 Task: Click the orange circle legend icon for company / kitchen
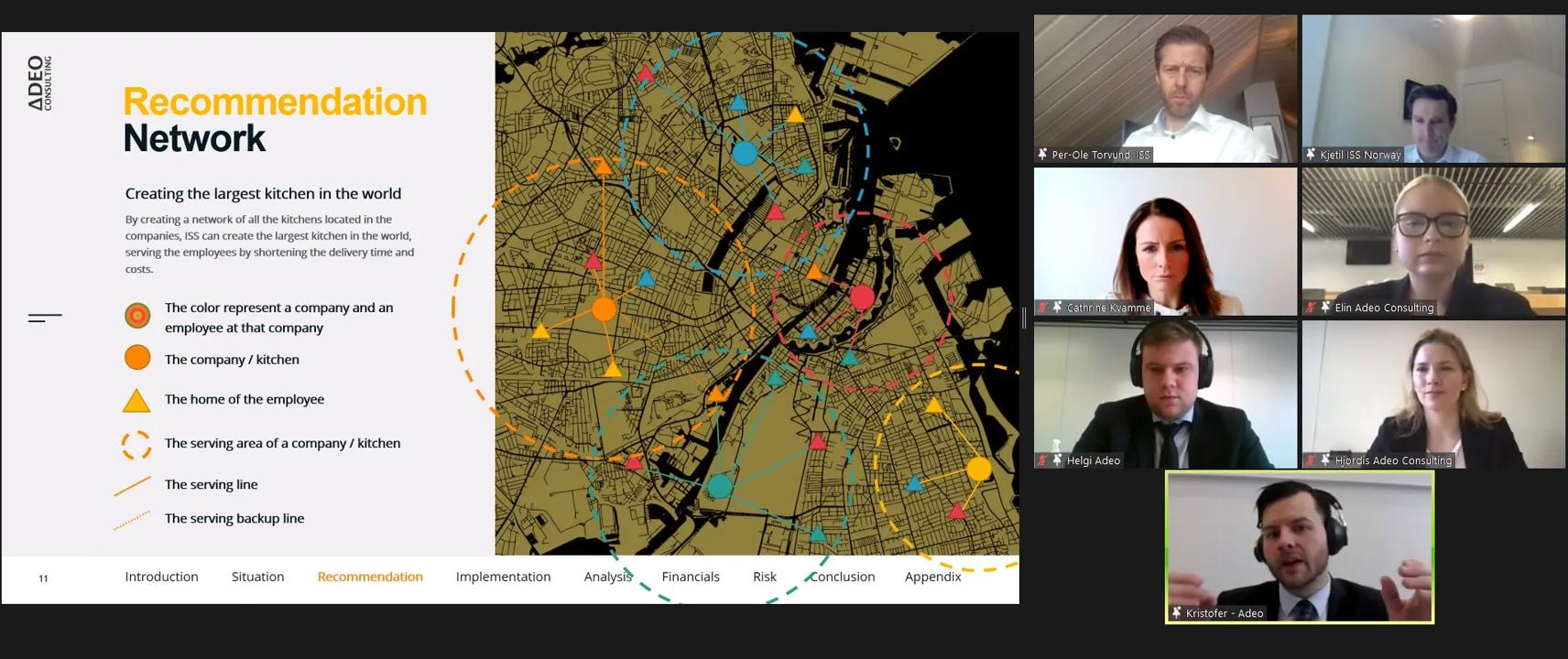pos(137,358)
